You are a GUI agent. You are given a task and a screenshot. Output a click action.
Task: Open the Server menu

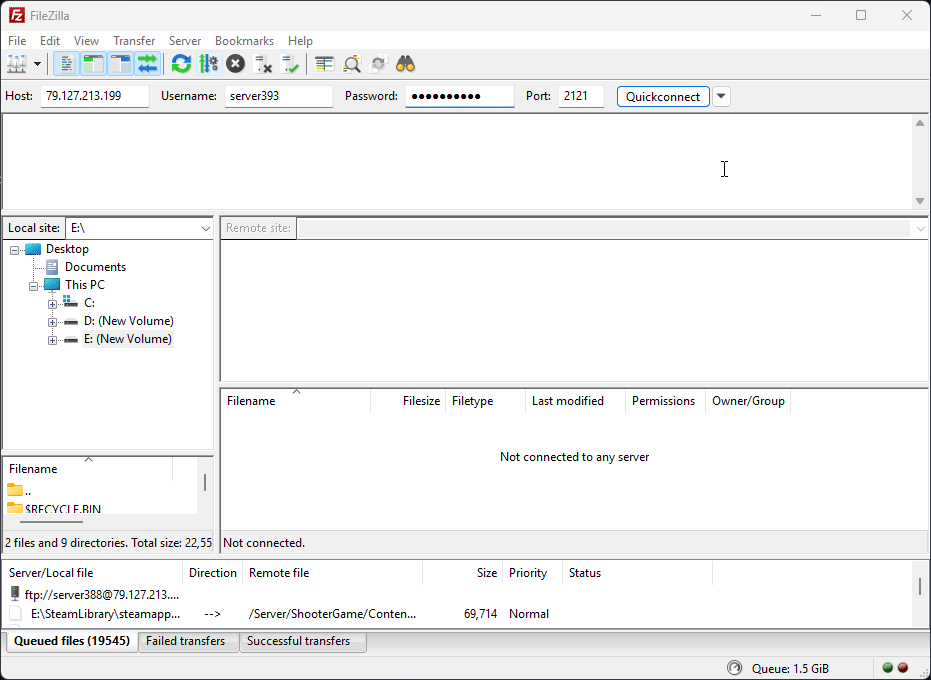pyautogui.click(x=185, y=41)
